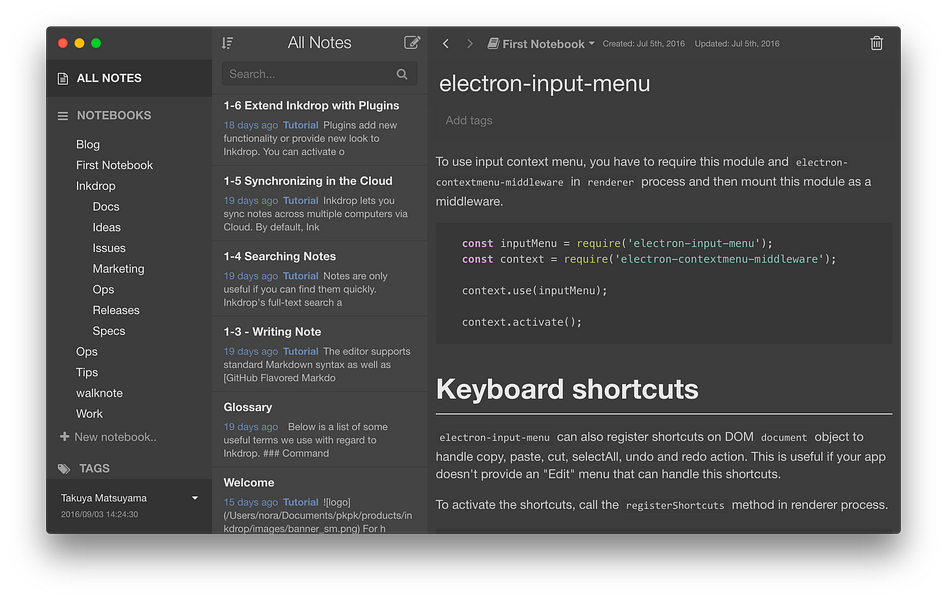This screenshot has height=600, width=947.
Task: Select ALL NOTES in sidebar
Action: coord(129,79)
